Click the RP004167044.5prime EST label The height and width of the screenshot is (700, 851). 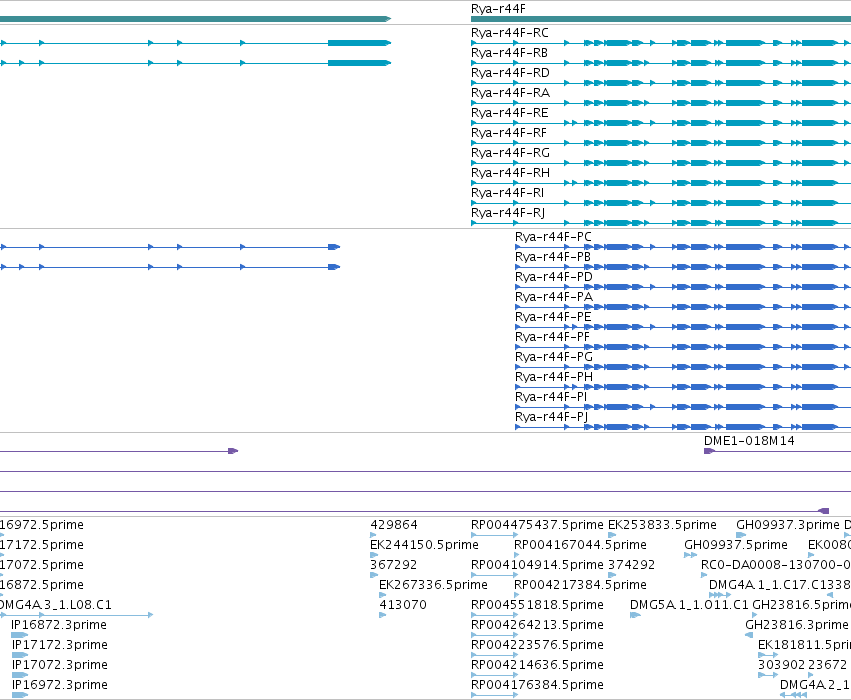coord(580,545)
